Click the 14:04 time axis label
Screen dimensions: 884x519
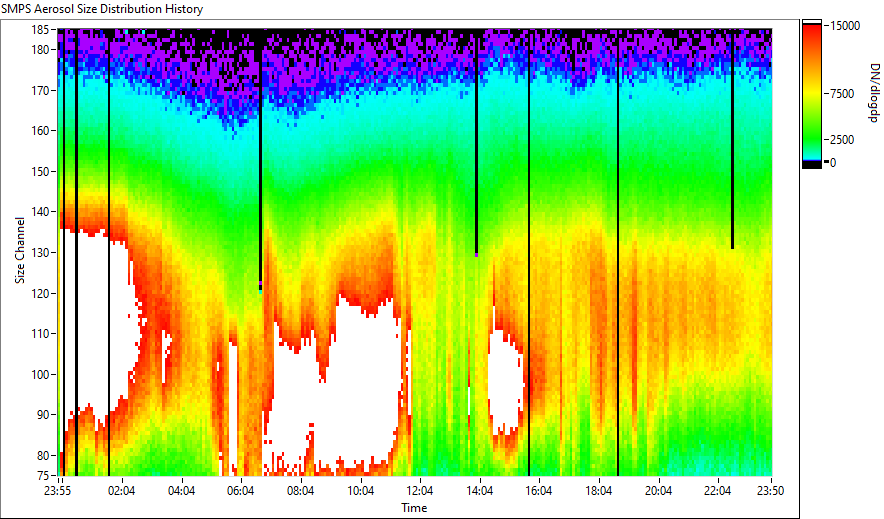479,491
